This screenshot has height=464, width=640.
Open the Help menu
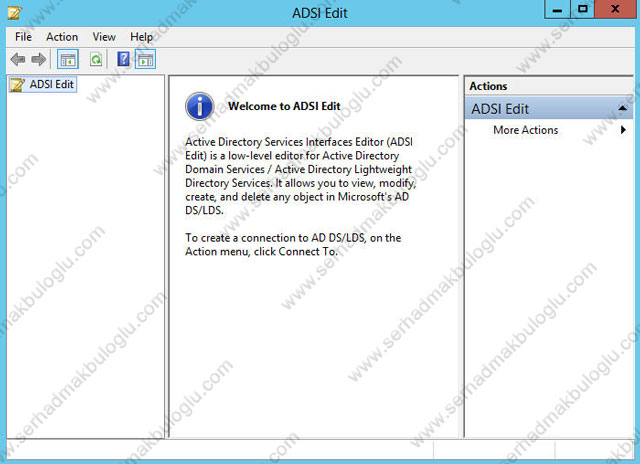click(141, 37)
